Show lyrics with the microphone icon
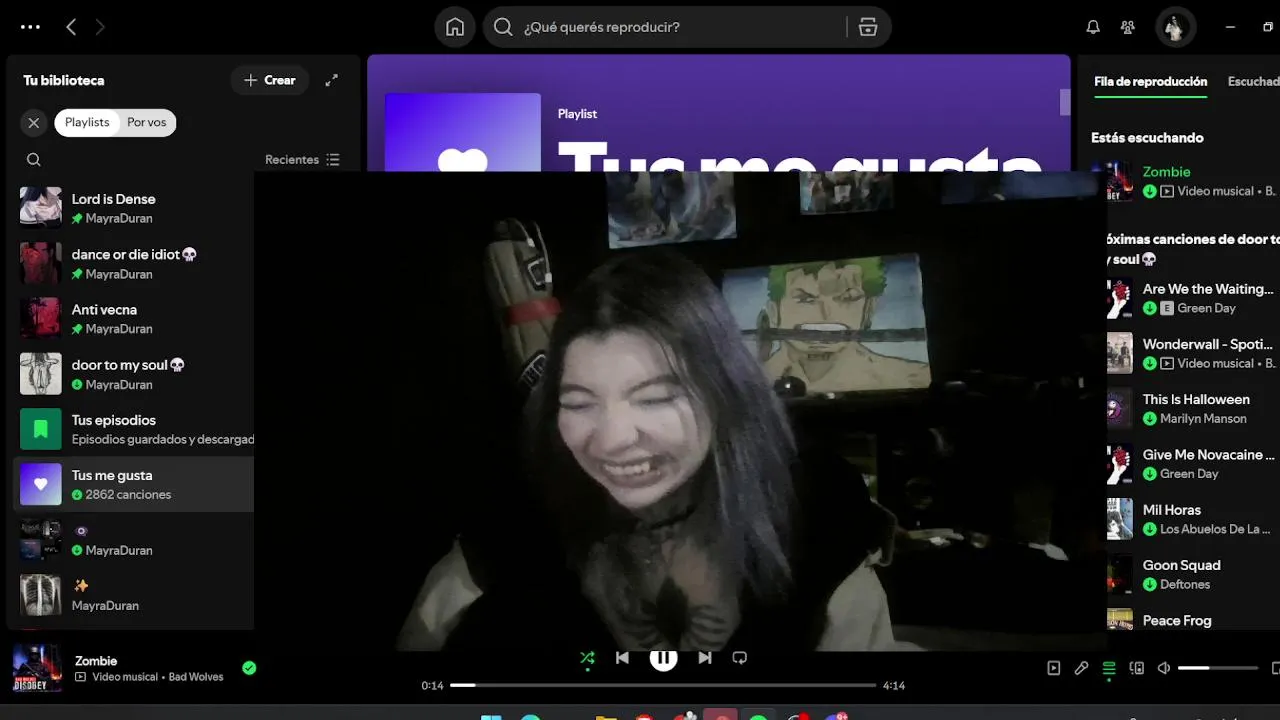Screen dimensions: 1280x720 (x=1081, y=668)
